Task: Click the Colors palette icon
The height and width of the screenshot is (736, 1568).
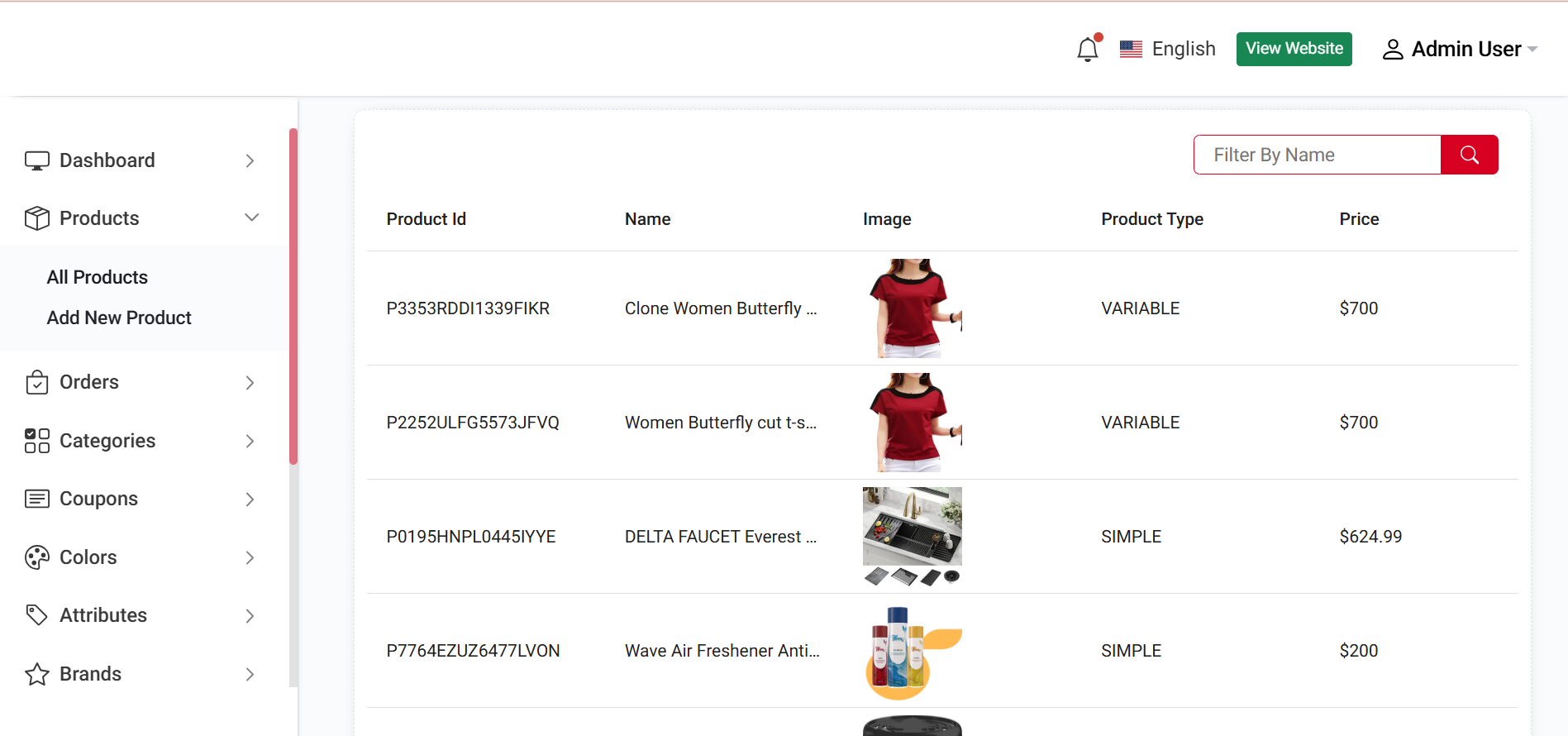Action: pos(36,557)
